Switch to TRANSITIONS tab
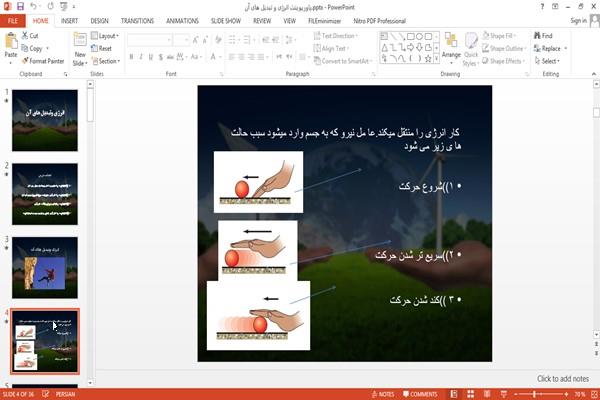Screen dimensions: 600x400 (x=137, y=21)
